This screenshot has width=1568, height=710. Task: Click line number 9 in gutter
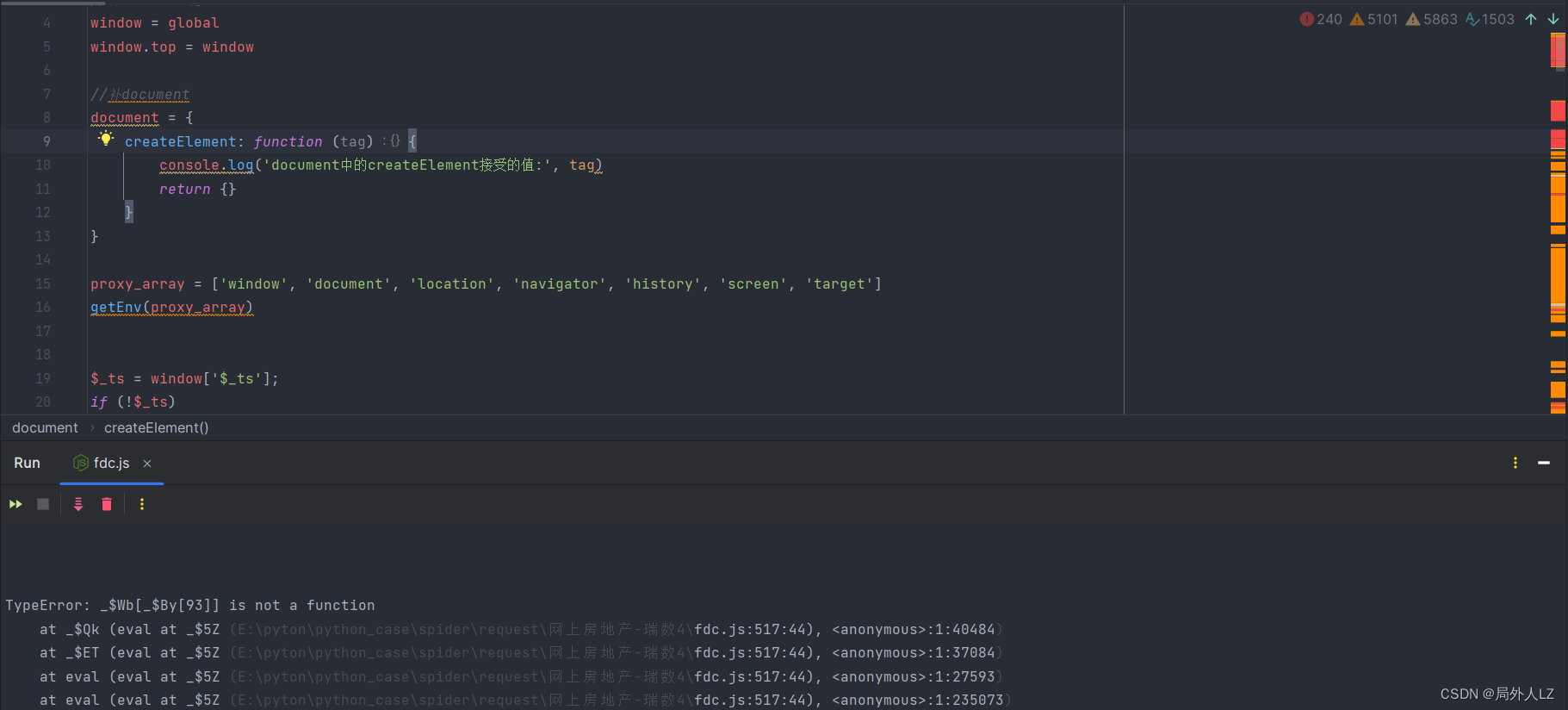tap(46, 141)
